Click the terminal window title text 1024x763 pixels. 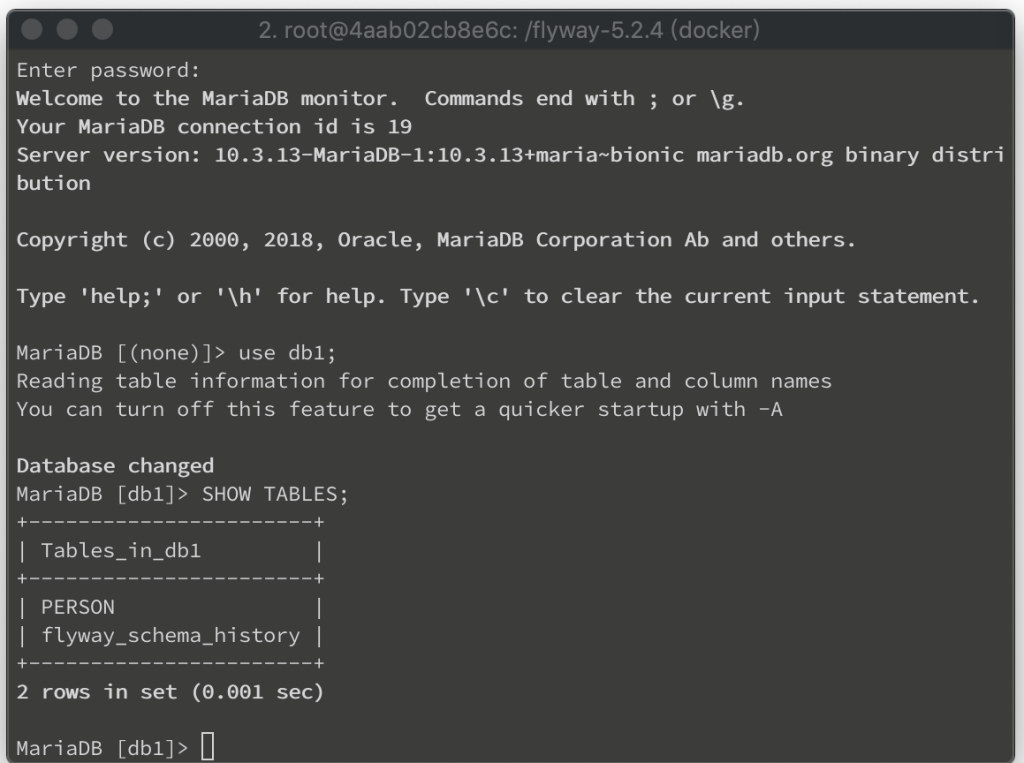(509, 30)
